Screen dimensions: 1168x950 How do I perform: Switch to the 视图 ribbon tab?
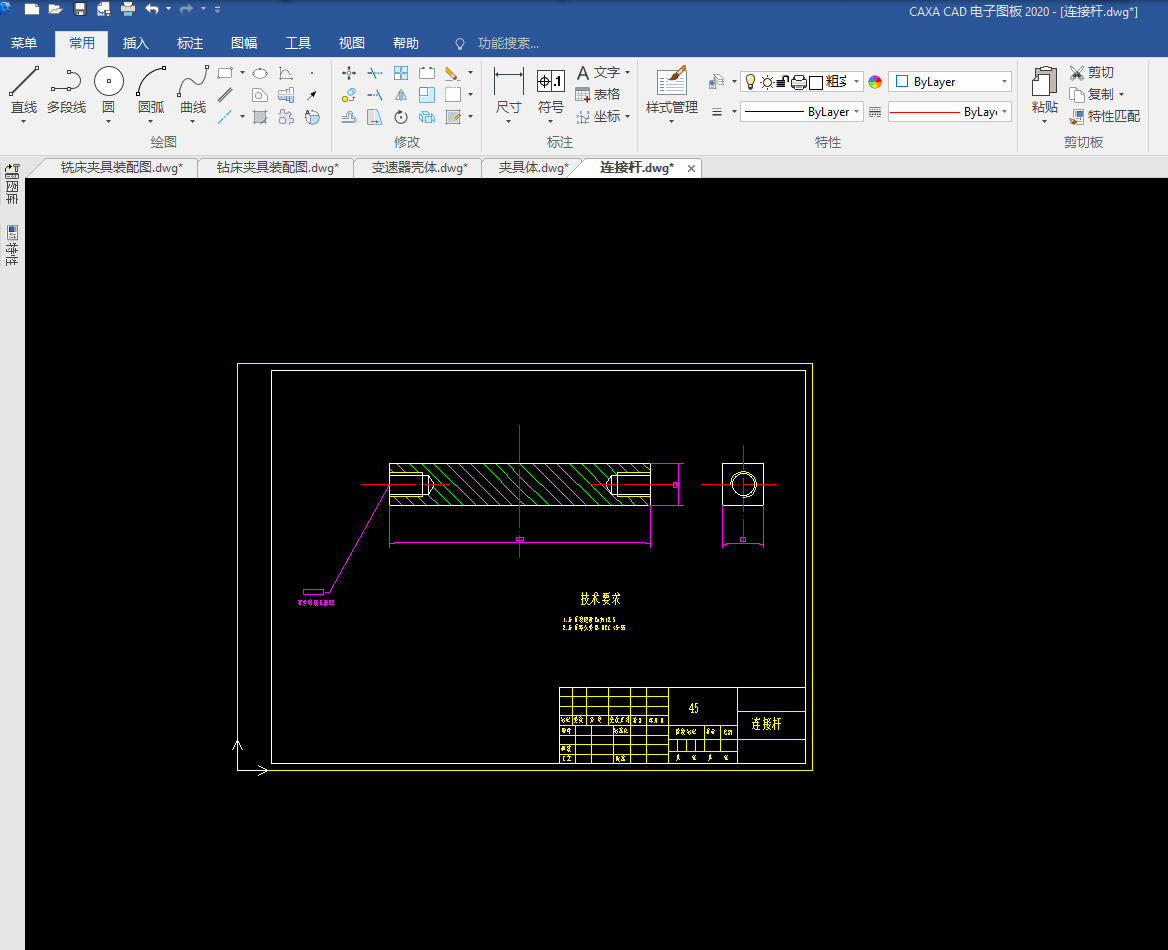352,43
